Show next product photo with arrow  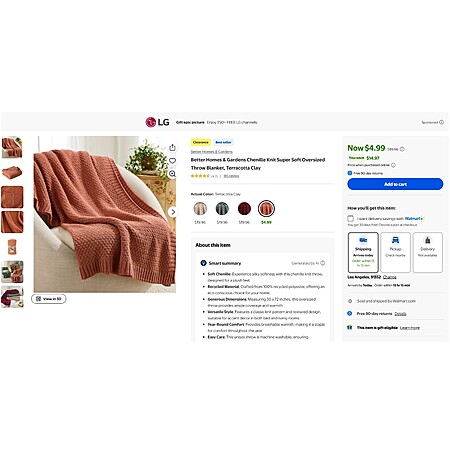(x=173, y=212)
